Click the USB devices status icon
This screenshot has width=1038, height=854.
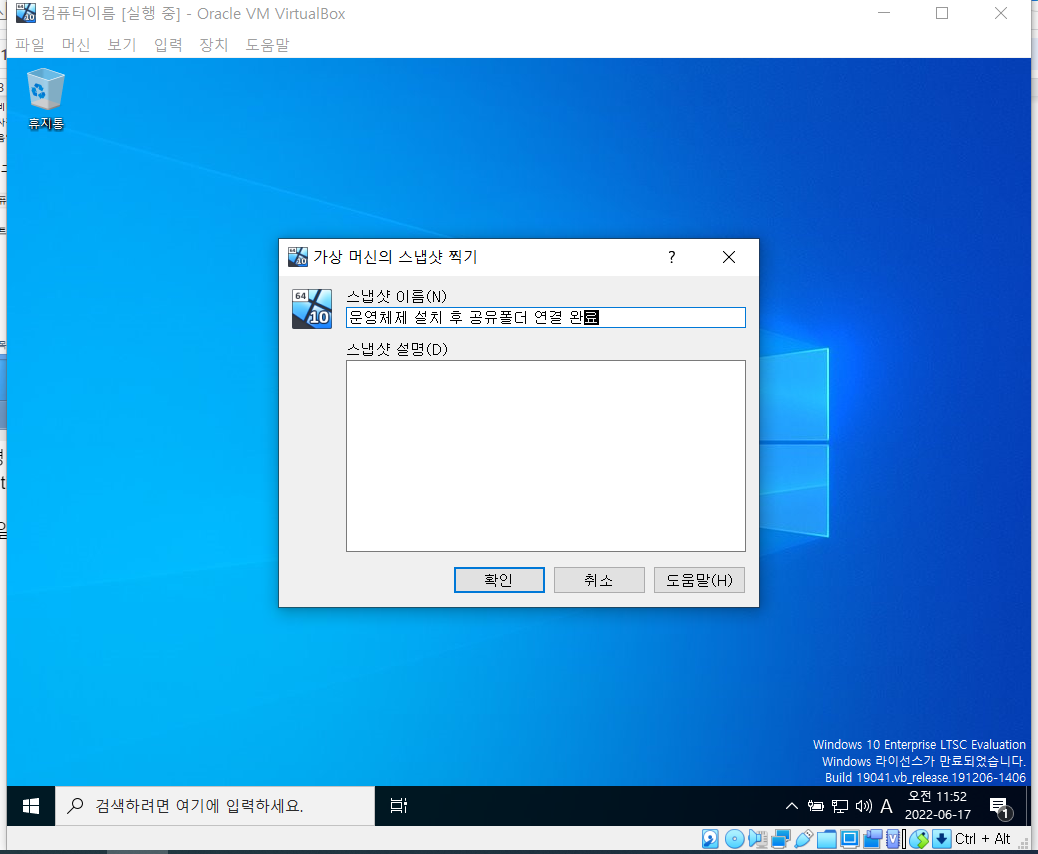click(x=803, y=839)
